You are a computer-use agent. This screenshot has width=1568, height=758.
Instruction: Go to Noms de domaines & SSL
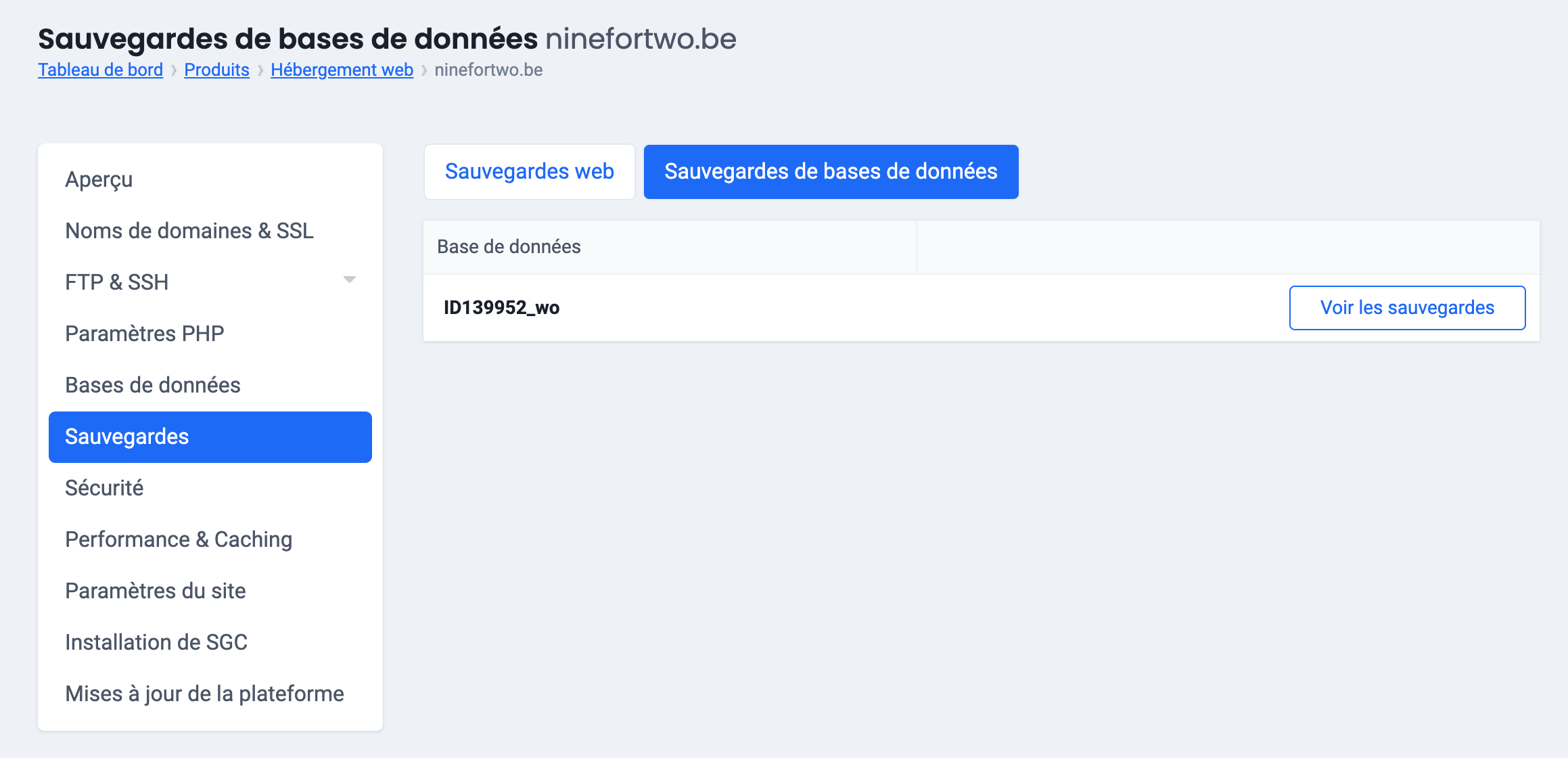point(189,231)
